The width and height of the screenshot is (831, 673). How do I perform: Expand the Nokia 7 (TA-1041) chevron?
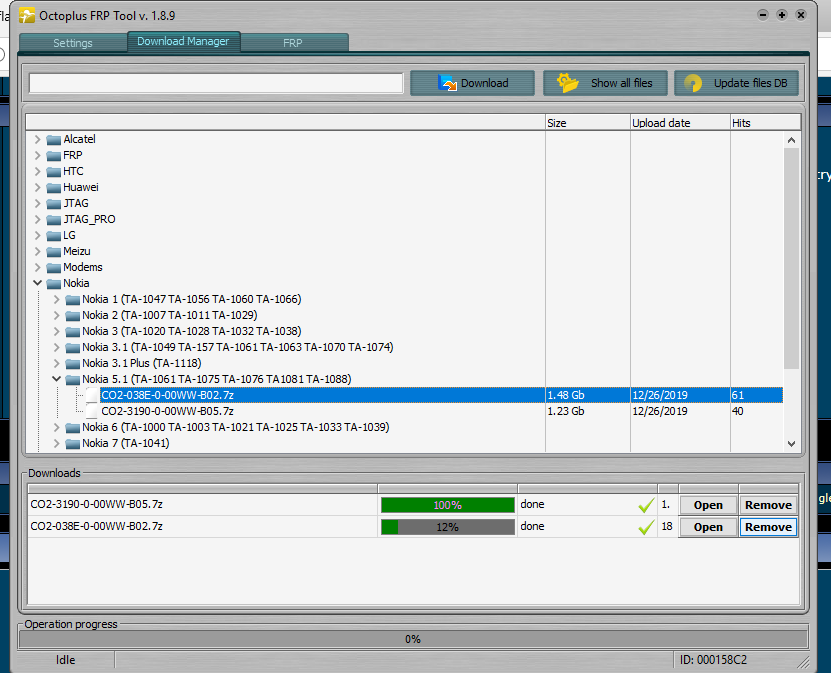tap(56, 443)
